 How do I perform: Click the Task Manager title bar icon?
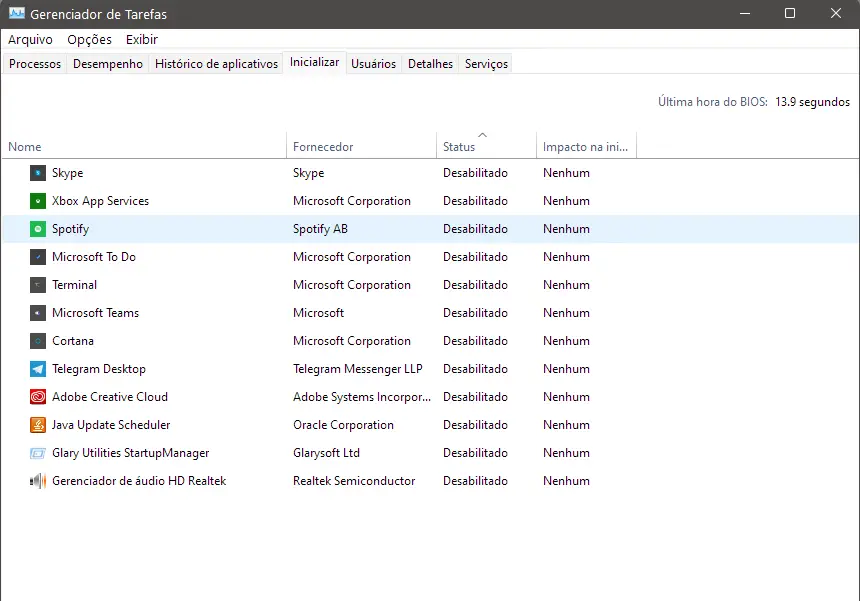(x=16, y=14)
